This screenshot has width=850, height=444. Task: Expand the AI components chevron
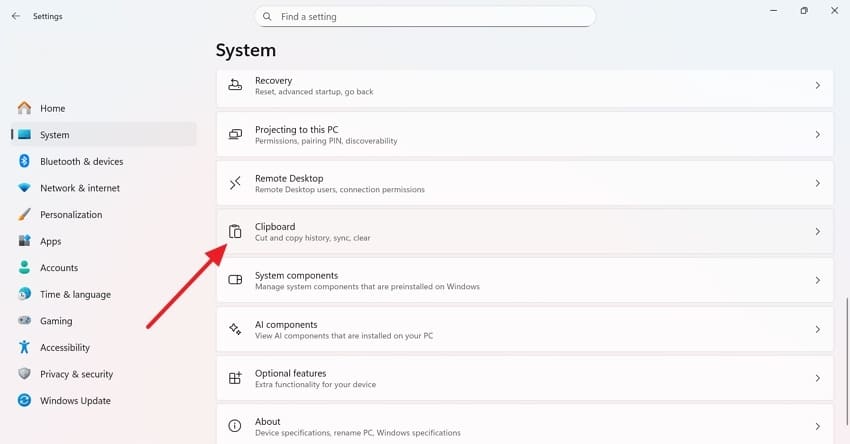pyautogui.click(x=817, y=329)
